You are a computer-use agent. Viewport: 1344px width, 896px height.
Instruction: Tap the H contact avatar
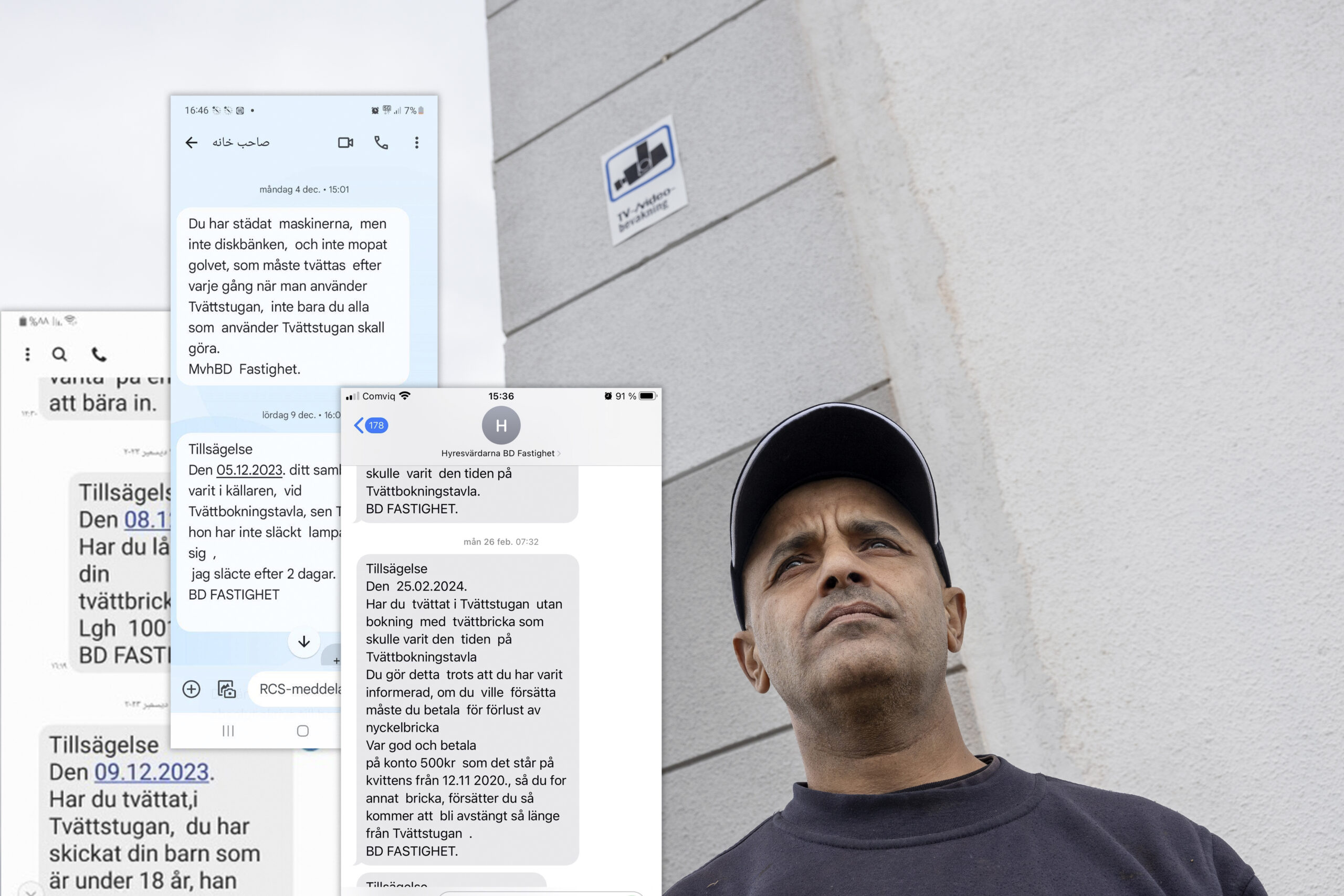(501, 425)
